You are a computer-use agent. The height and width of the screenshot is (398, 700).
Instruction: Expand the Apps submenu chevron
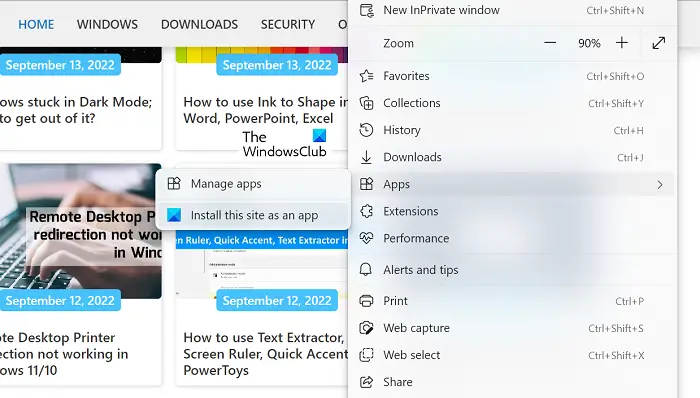coord(660,184)
